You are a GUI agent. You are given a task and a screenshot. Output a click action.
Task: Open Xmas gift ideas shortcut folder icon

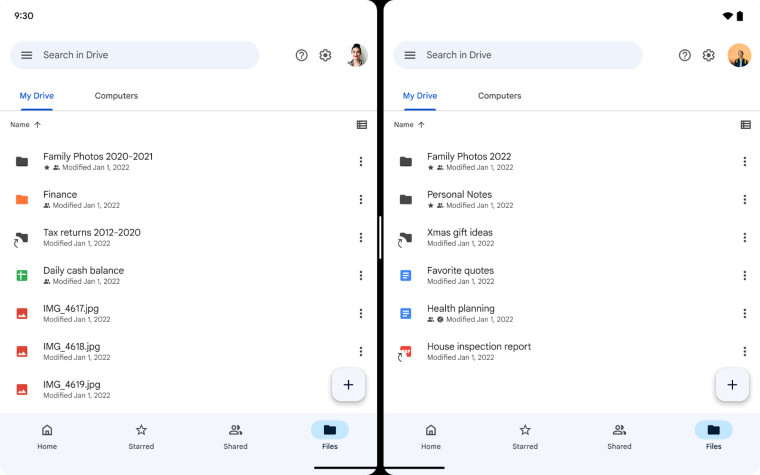coord(405,239)
